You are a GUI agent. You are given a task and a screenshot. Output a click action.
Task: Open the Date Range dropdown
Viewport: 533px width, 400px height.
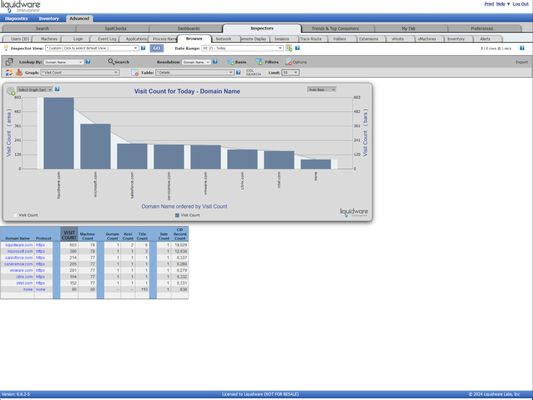tap(242, 48)
